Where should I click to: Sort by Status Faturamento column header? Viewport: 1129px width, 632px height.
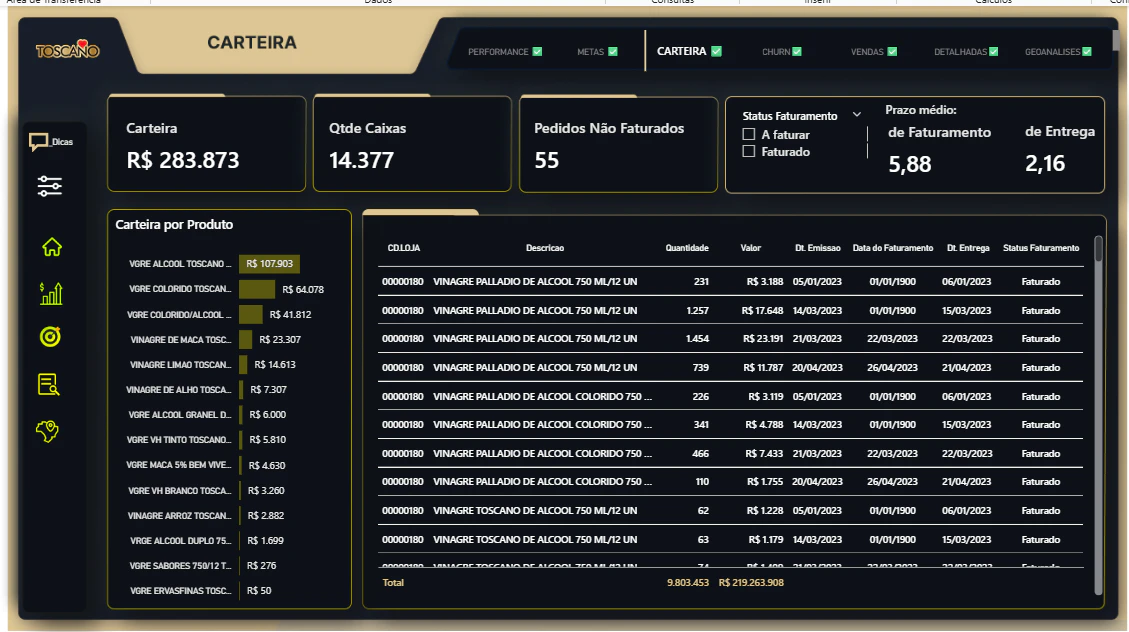tap(1041, 248)
